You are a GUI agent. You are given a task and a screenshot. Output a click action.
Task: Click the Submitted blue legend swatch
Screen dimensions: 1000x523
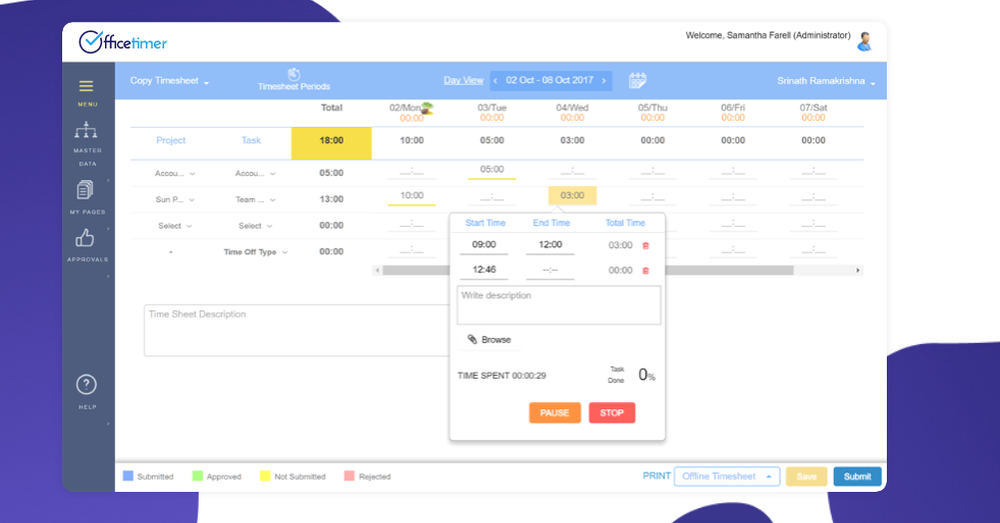coord(128,476)
